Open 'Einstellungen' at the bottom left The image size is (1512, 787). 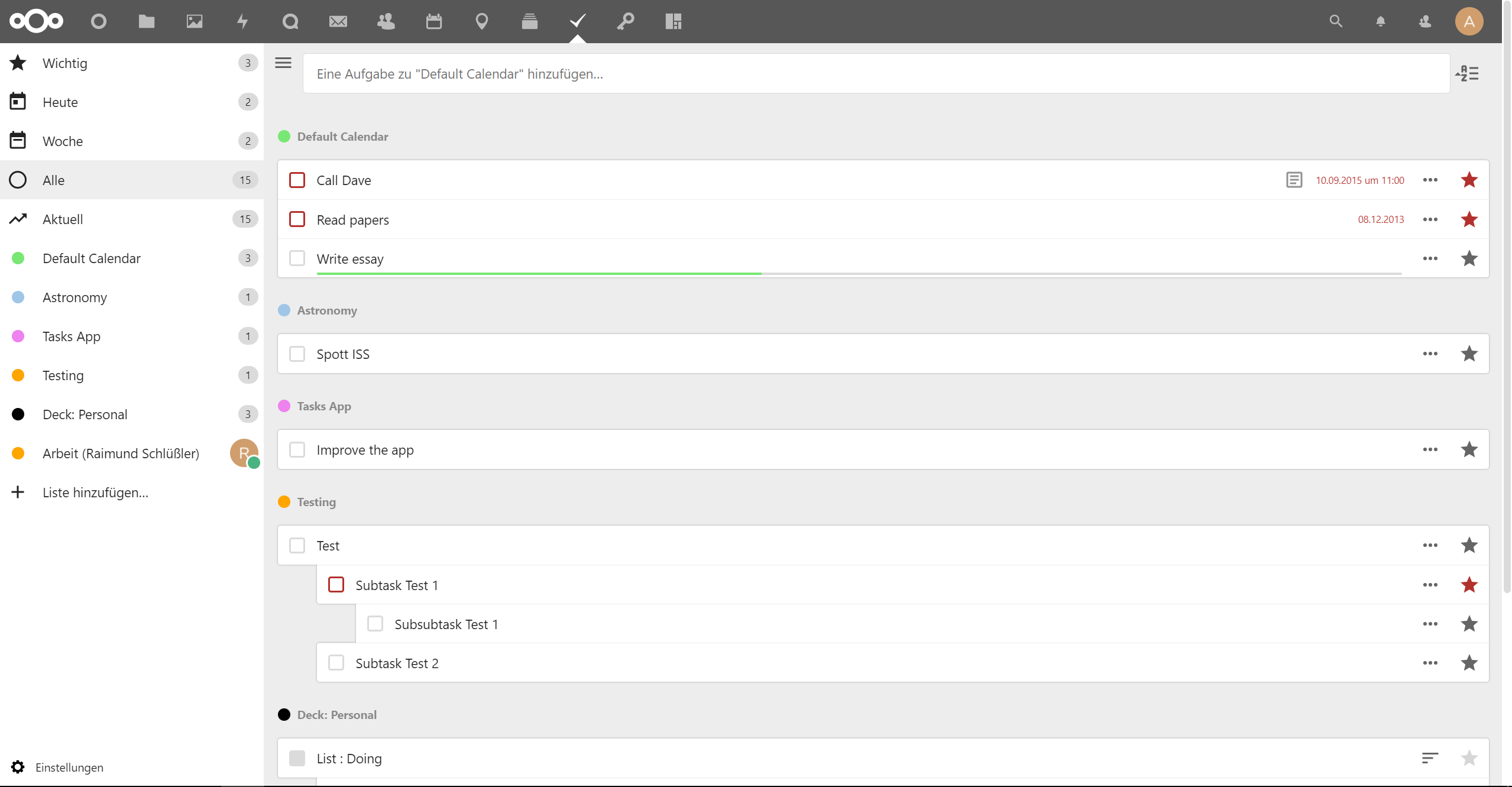pos(69,767)
